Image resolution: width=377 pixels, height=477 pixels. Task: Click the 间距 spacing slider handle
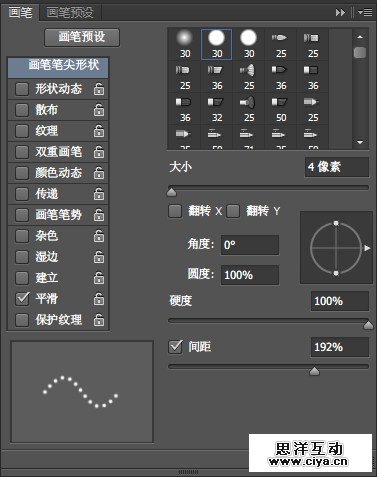click(x=314, y=371)
